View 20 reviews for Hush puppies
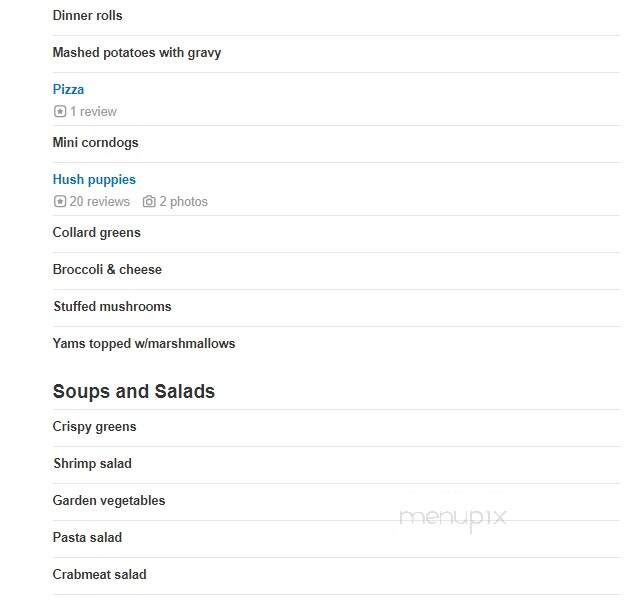 (x=100, y=201)
